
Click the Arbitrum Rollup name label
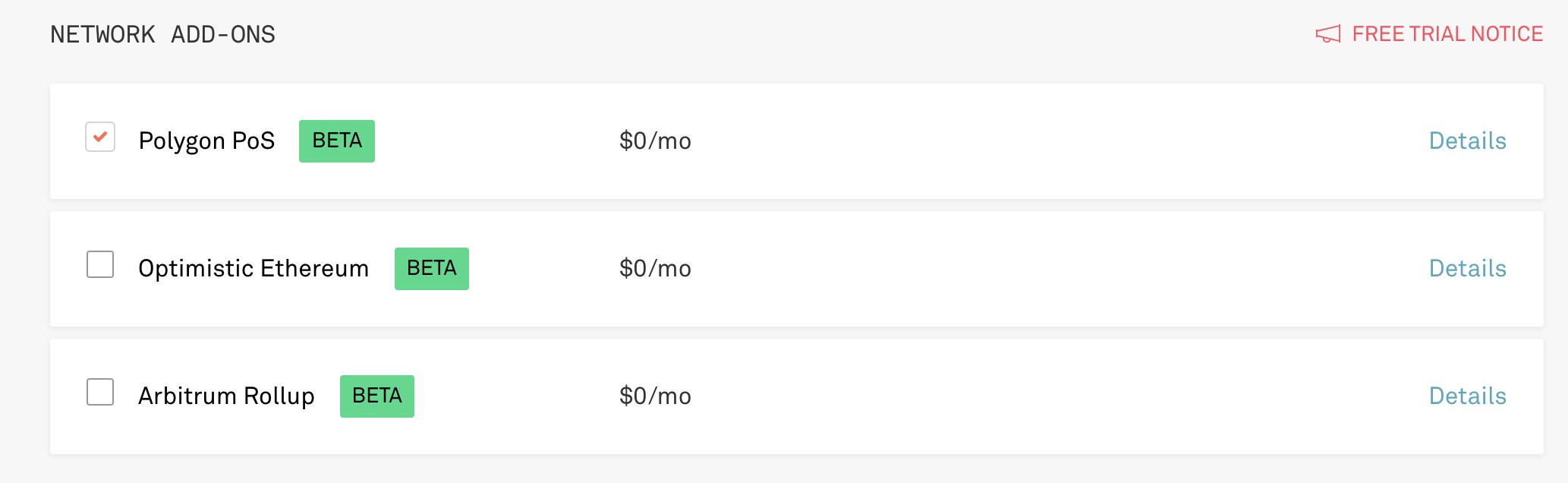(226, 396)
